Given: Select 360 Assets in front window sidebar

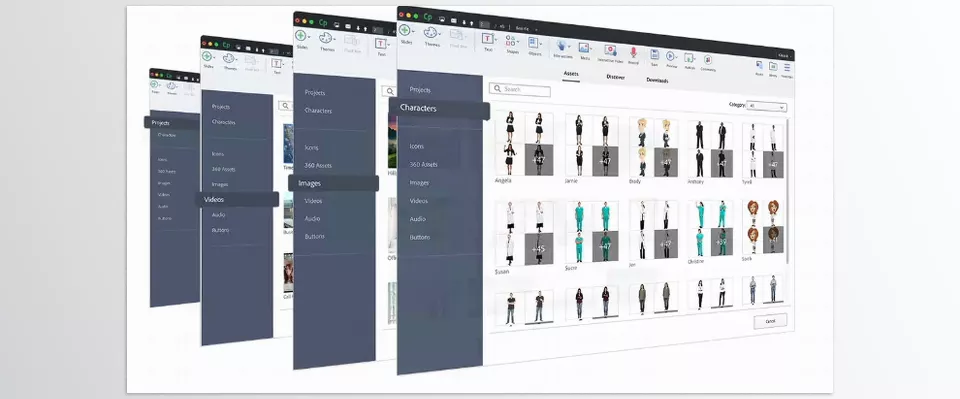Looking at the screenshot, I should [x=423, y=165].
